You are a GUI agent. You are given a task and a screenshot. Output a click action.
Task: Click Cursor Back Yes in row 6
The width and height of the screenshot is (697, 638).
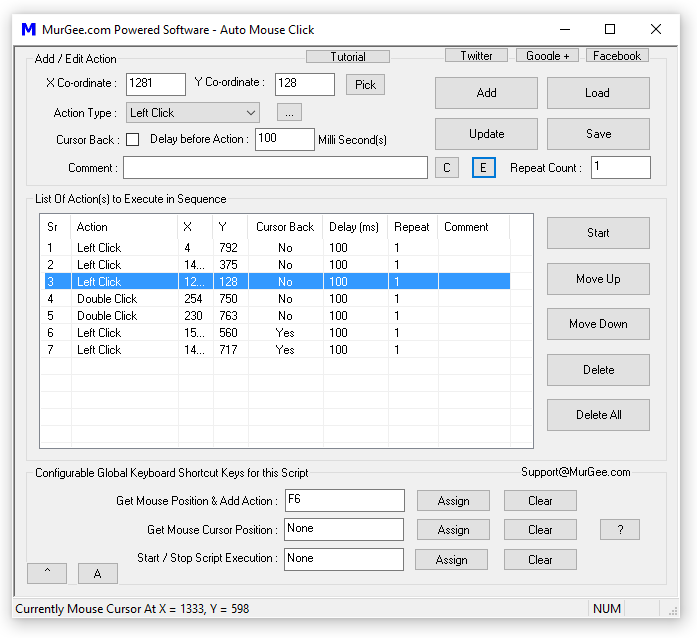pyautogui.click(x=285, y=333)
